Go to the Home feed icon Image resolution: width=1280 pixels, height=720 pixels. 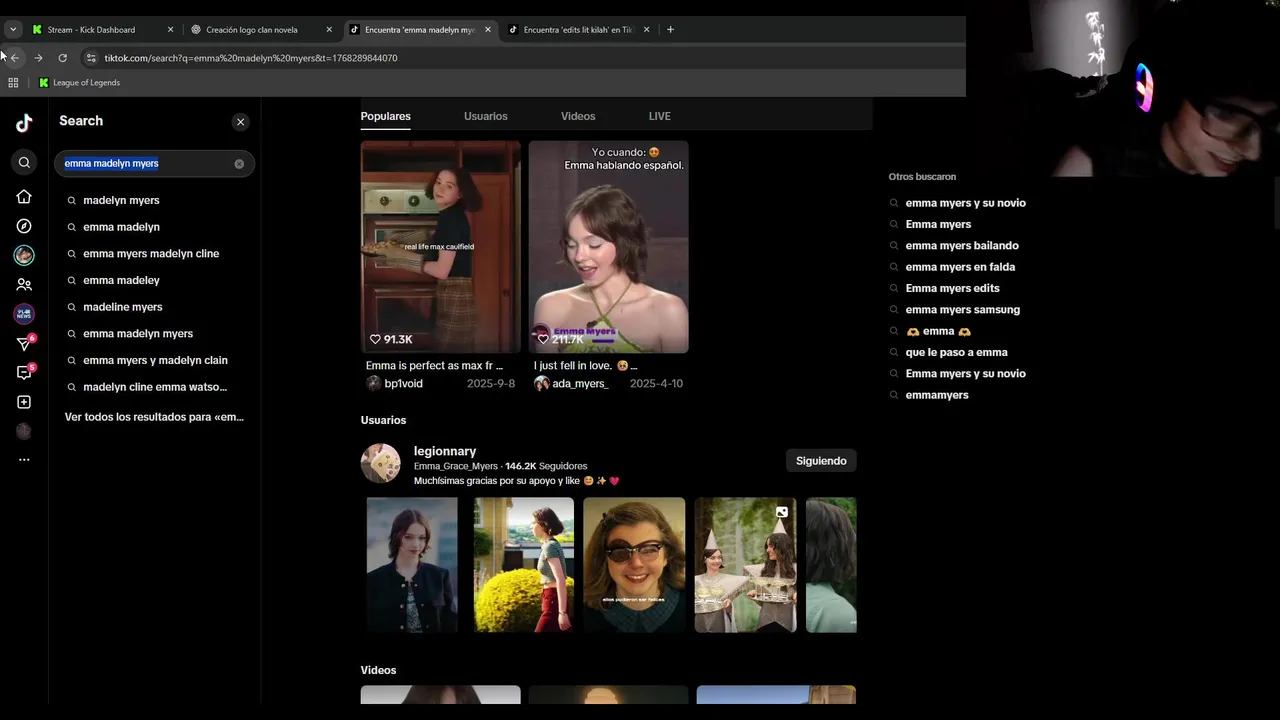coord(24,197)
